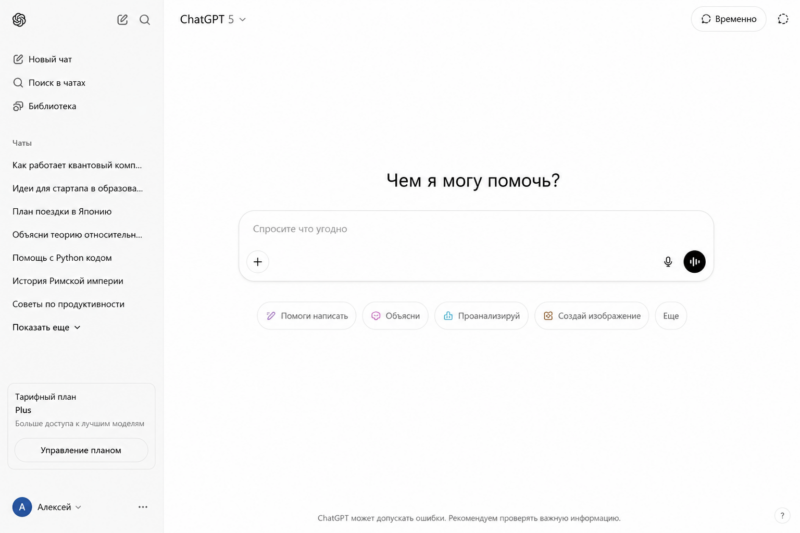The height and width of the screenshot is (533, 800).
Task: Start dictation with the microphone icon
Action: tap(668, 262)
